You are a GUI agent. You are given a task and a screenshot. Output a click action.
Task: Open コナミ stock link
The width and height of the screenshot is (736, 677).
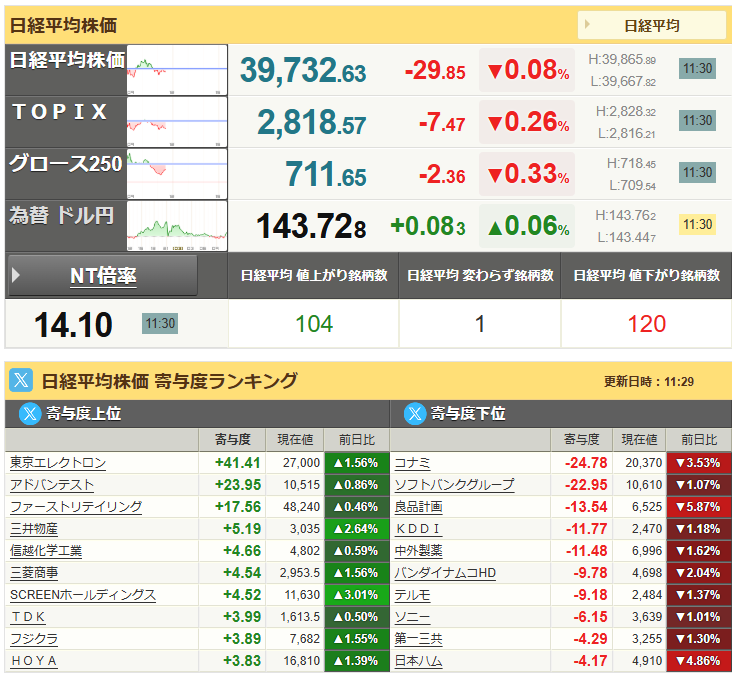click(x=412, y=463)
